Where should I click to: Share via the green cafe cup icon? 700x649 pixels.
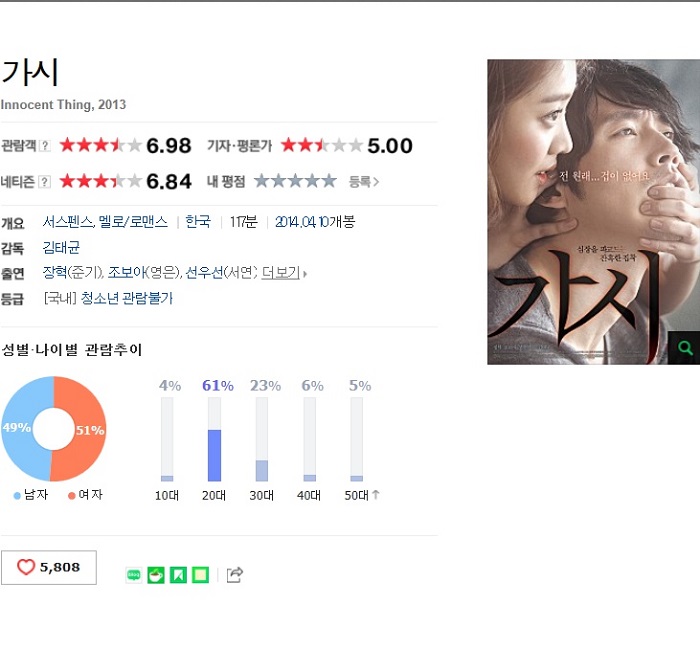(156, 575)
